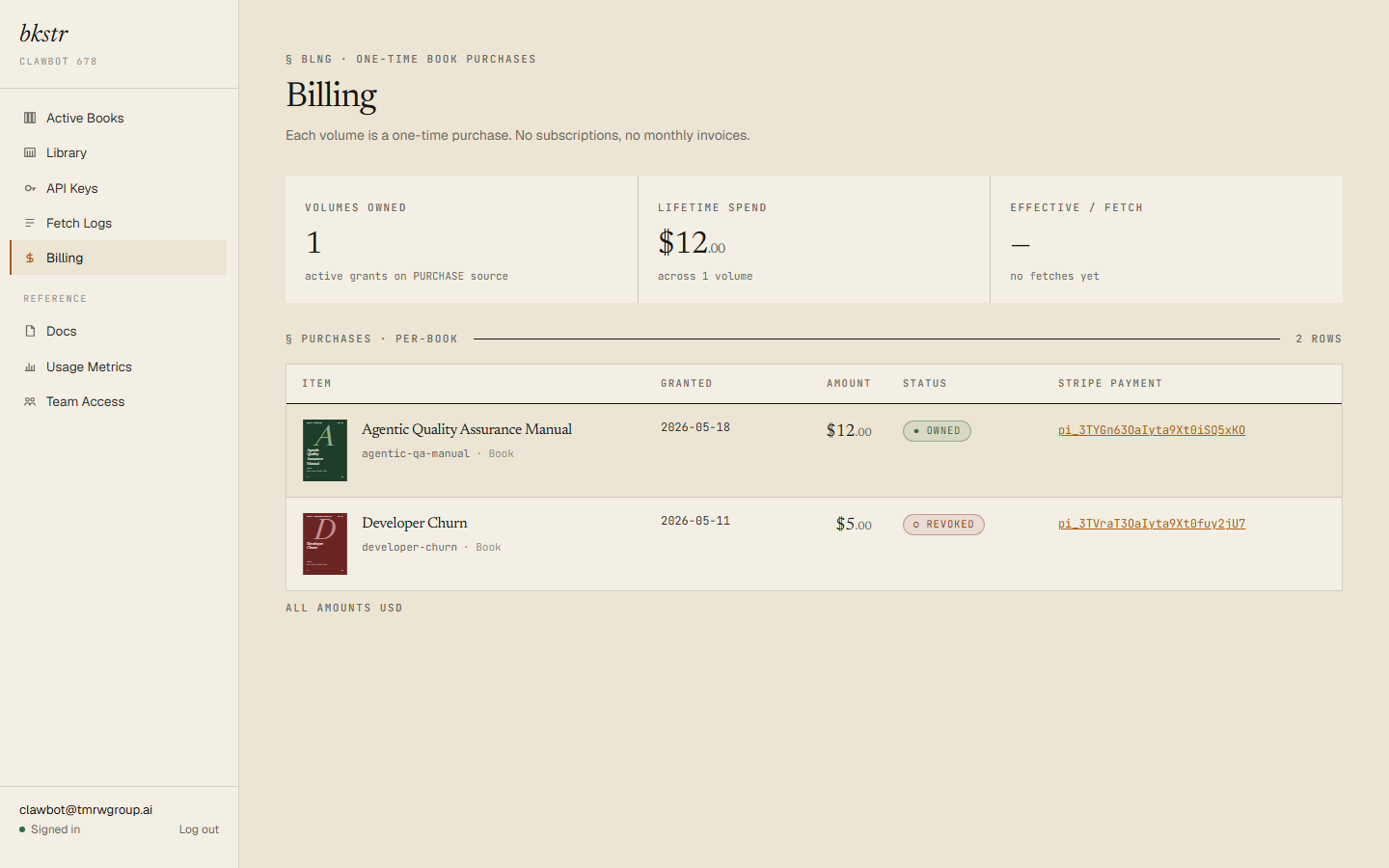This screenshot has width=1389, height=868.
Task: Click the bkstr logo
Action: click(x=44, y=34)
